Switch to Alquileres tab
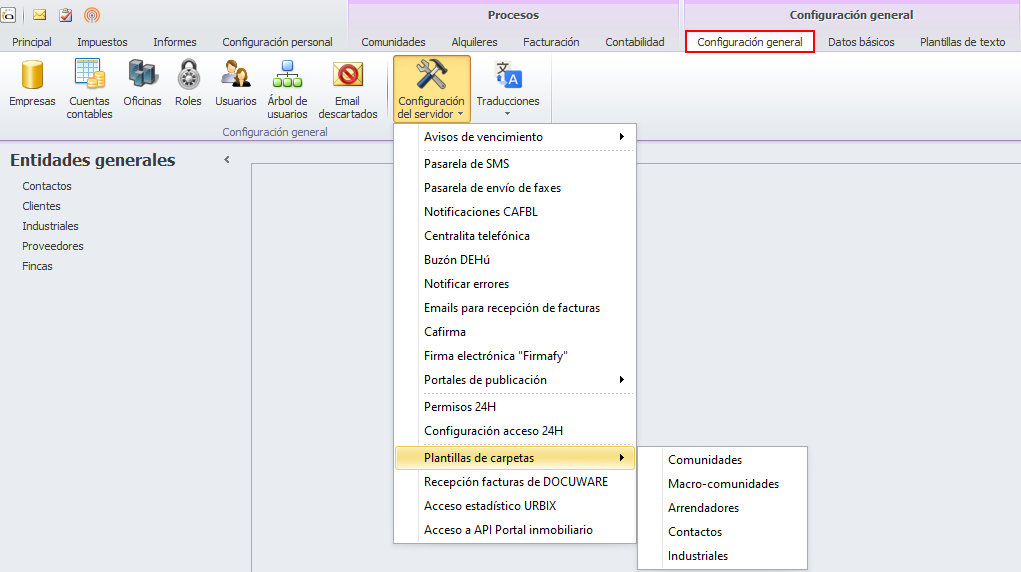This screenshot has width=1021, height=572. [x=474, y=42]
